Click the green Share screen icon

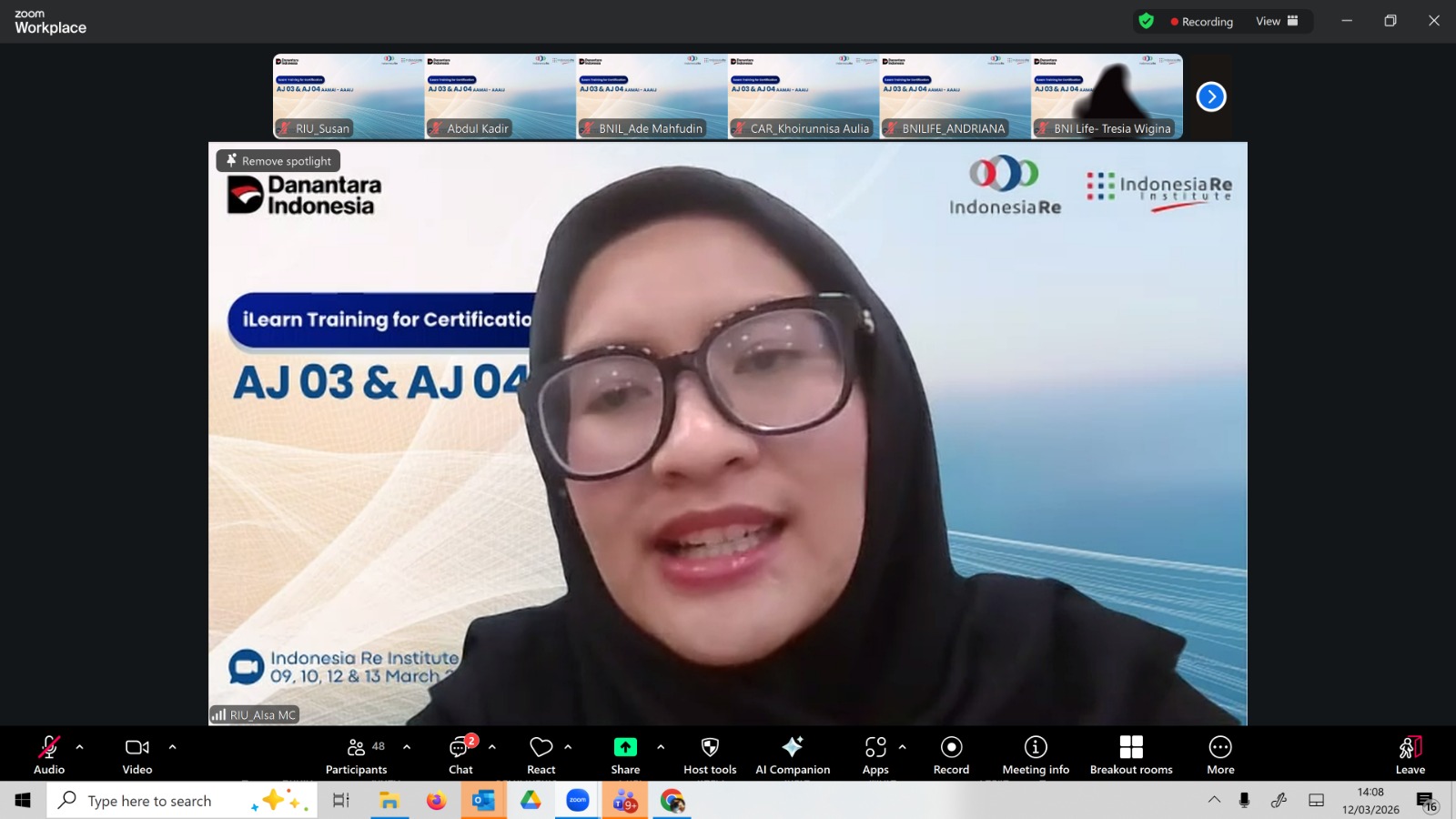pos(625,747)
